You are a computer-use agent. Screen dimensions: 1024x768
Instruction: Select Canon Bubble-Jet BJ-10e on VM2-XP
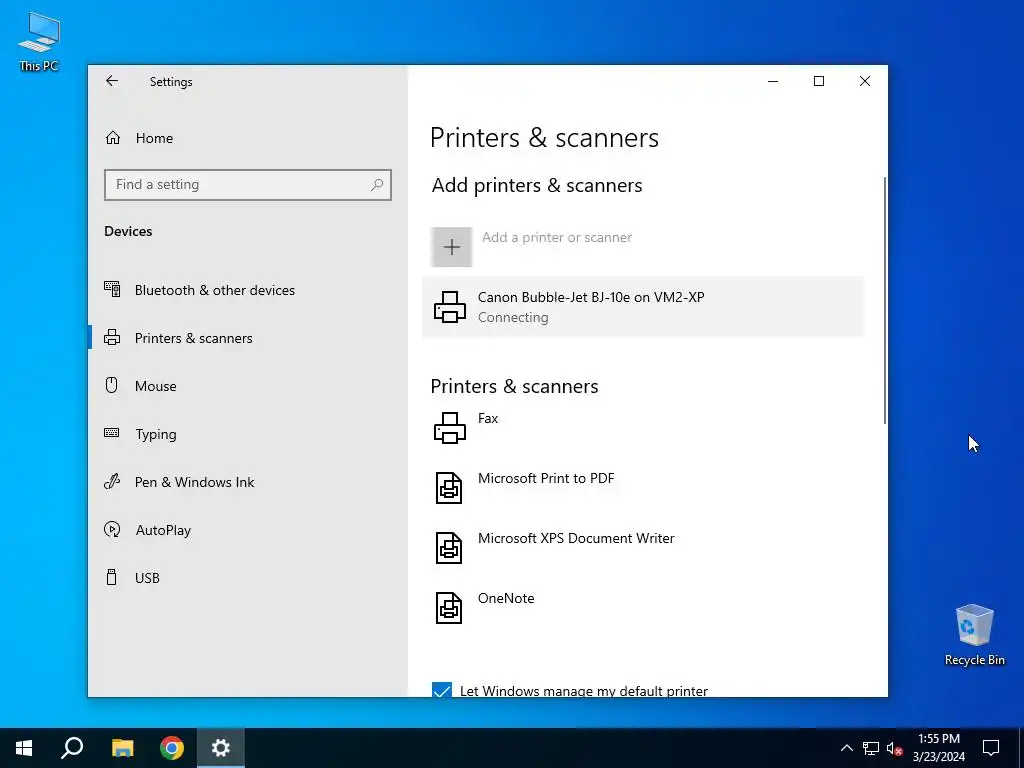tap(643, 307)
